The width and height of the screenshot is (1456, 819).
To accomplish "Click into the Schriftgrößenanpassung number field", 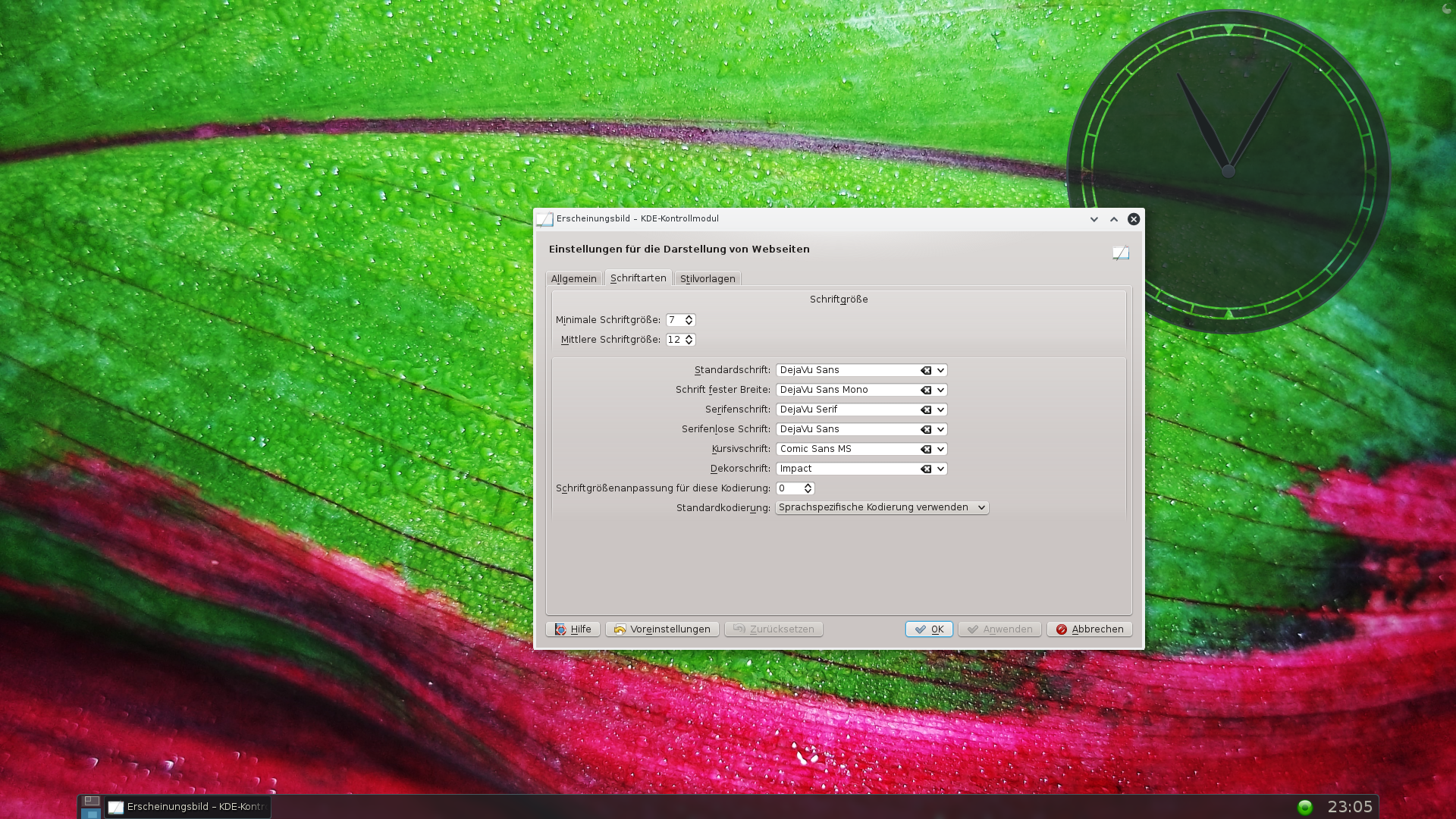I will [x=789, y=488].
